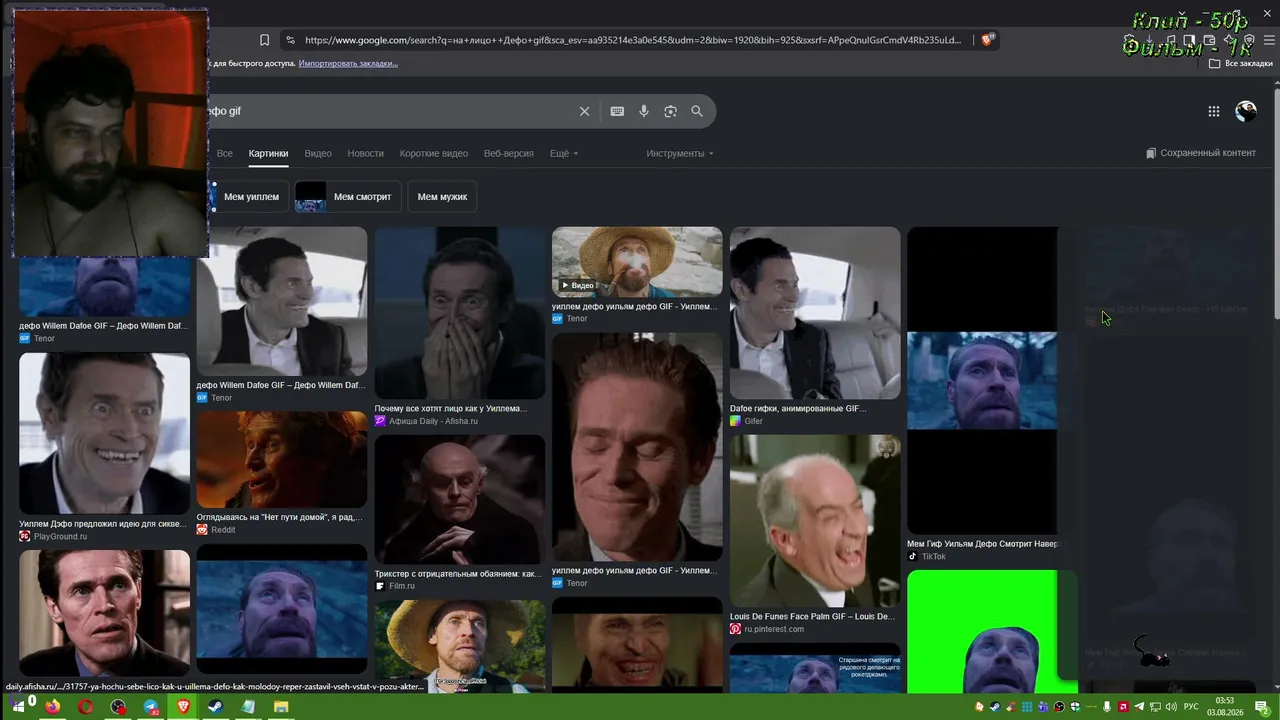
Task: Open the PlayGround.ru grinning man image
Action: coord(104,434)
